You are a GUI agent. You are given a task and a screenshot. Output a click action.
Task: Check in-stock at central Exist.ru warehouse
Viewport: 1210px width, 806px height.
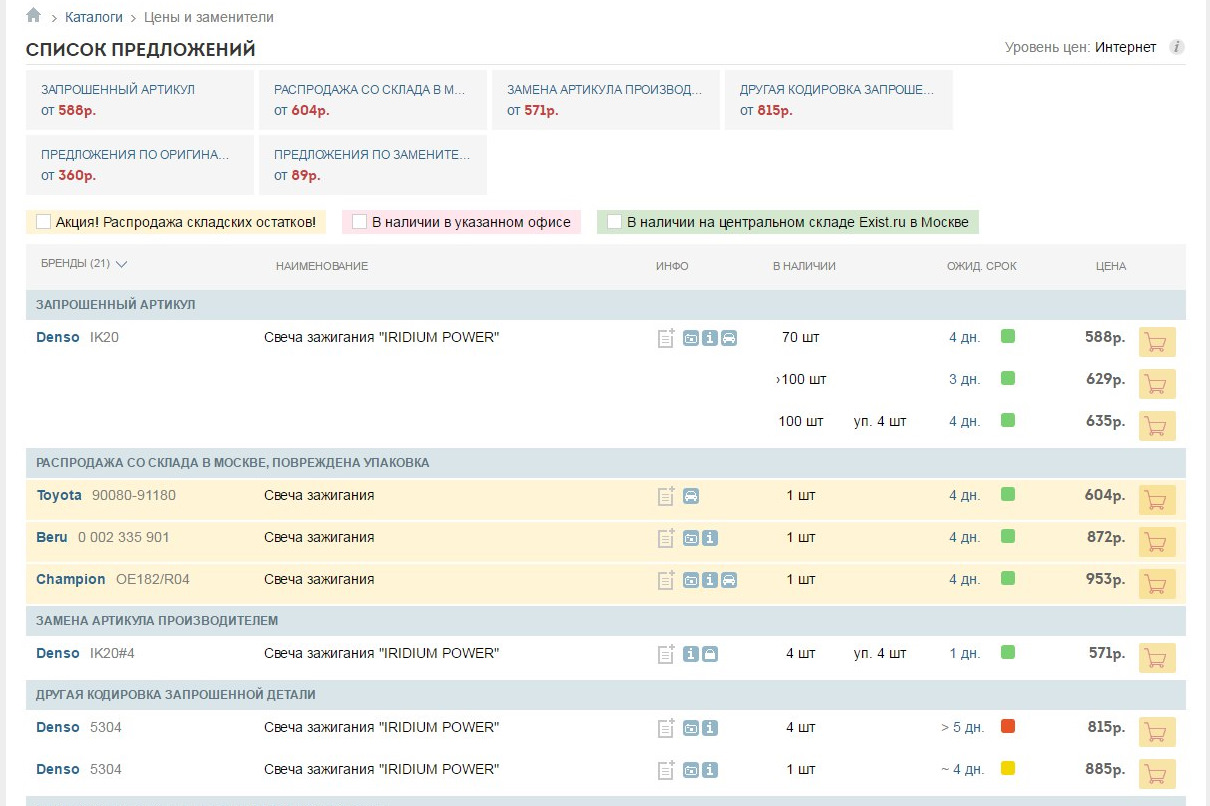[x=614, y=222]
